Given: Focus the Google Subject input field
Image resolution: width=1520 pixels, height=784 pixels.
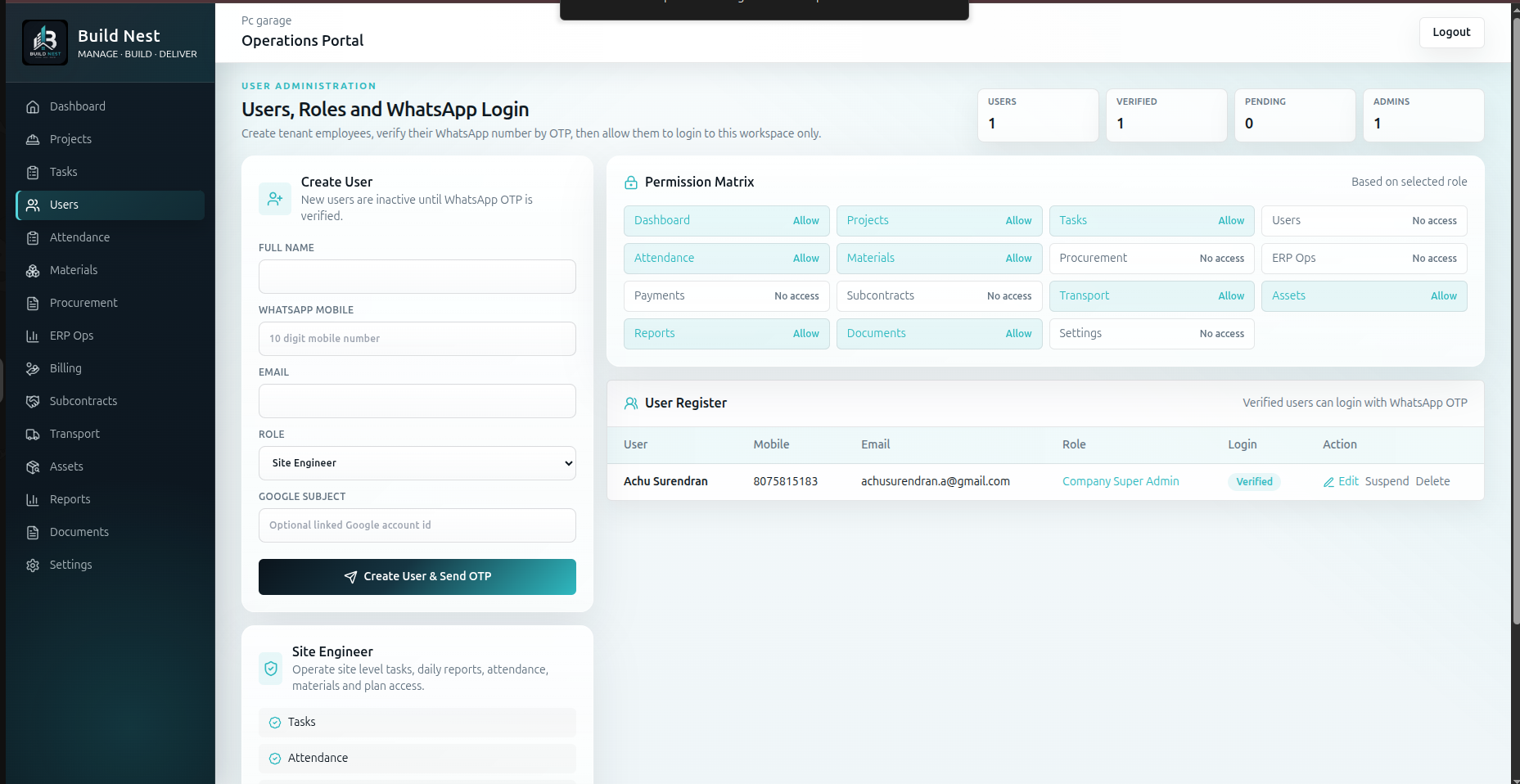Looking at the screenshot, I should pyautogui.click(x=417, y=525).
